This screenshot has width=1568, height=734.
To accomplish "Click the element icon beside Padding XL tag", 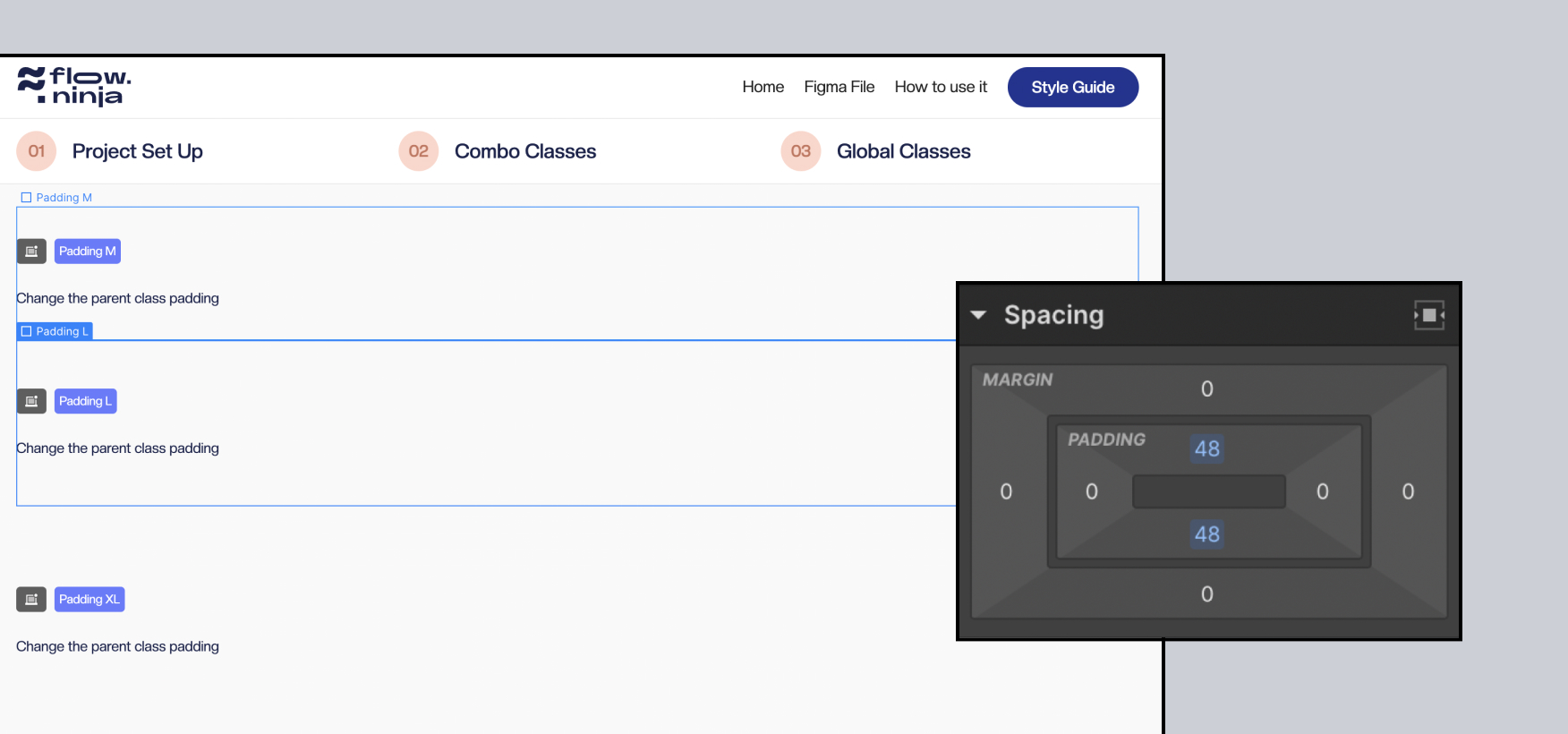I will click(31, 600).
